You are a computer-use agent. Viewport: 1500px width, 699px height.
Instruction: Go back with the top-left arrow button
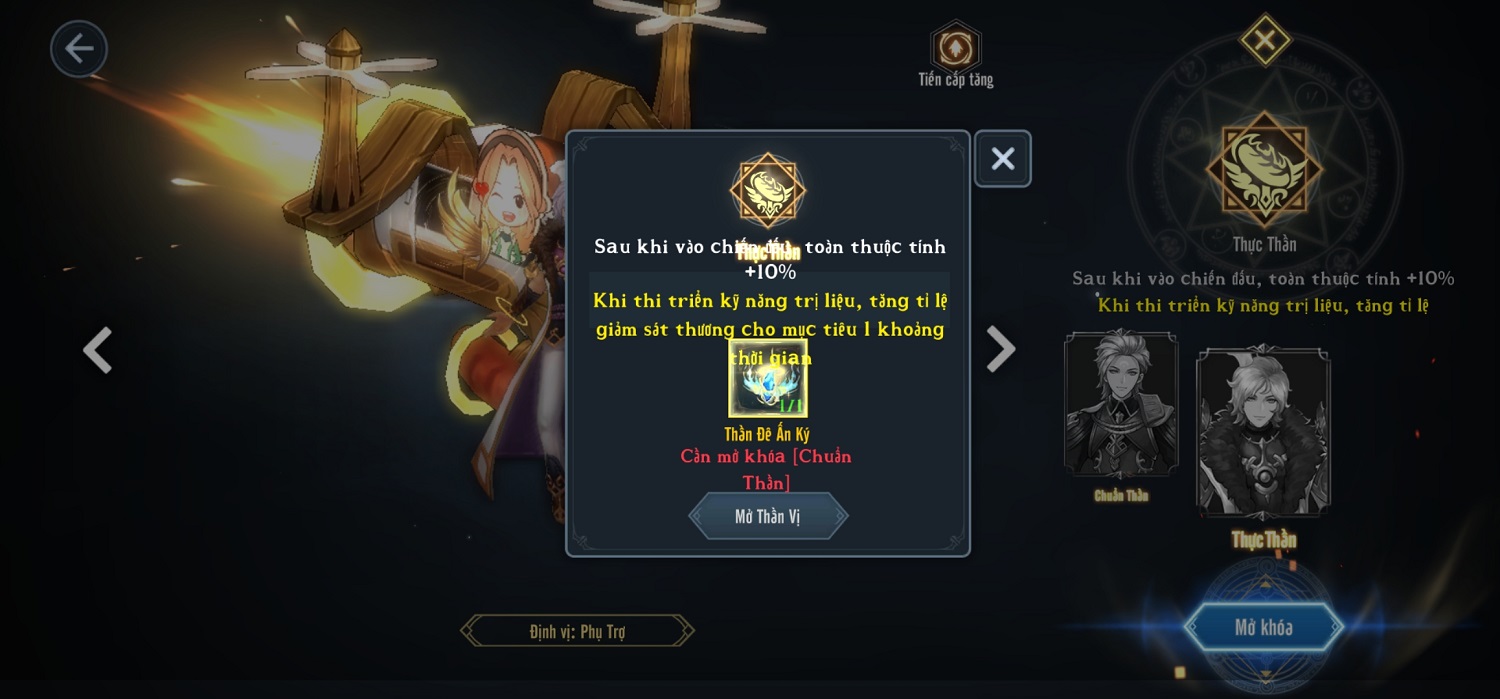coord(79,49)
